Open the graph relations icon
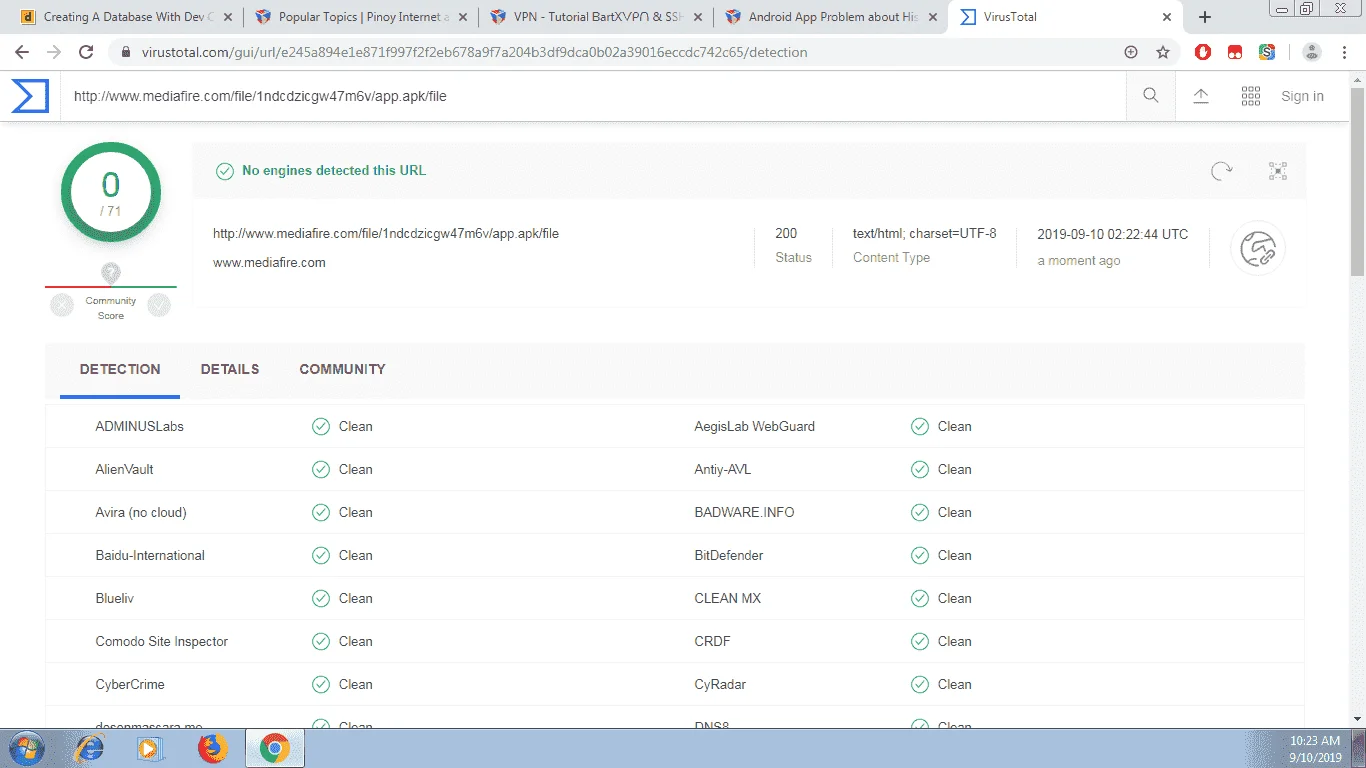 click(1278, 171)
